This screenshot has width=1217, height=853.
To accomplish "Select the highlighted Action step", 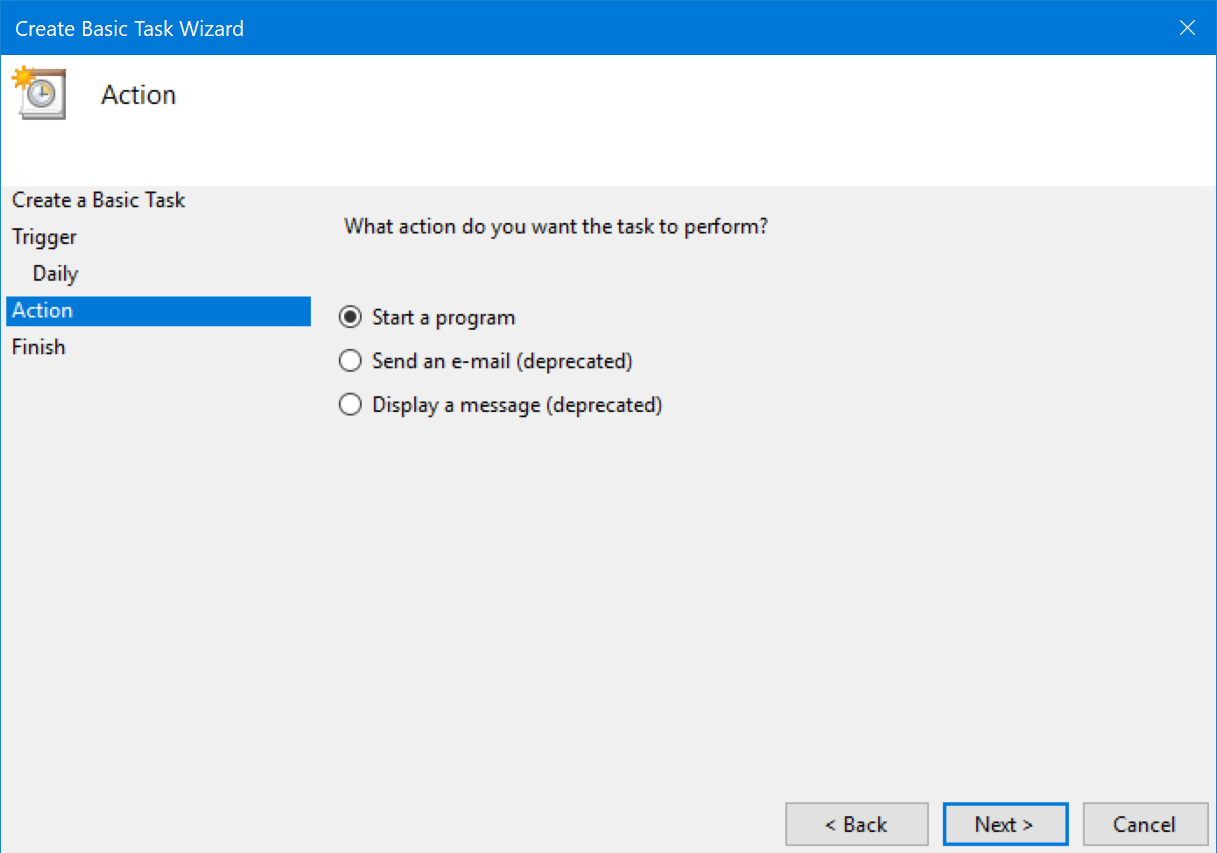I will click(x=158, y=310).
